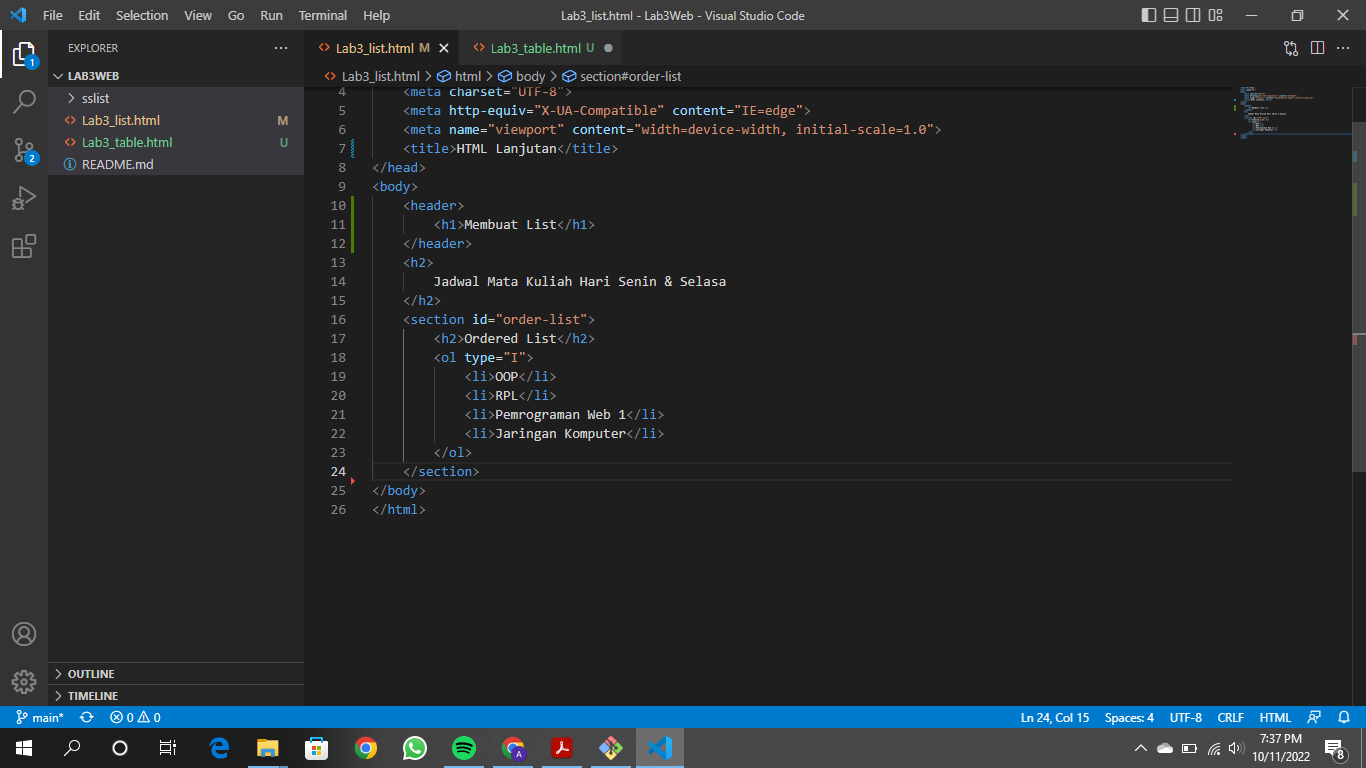Open Google Chrome from the taskbar
This screenshot has height=768, width=1366.
366,748
